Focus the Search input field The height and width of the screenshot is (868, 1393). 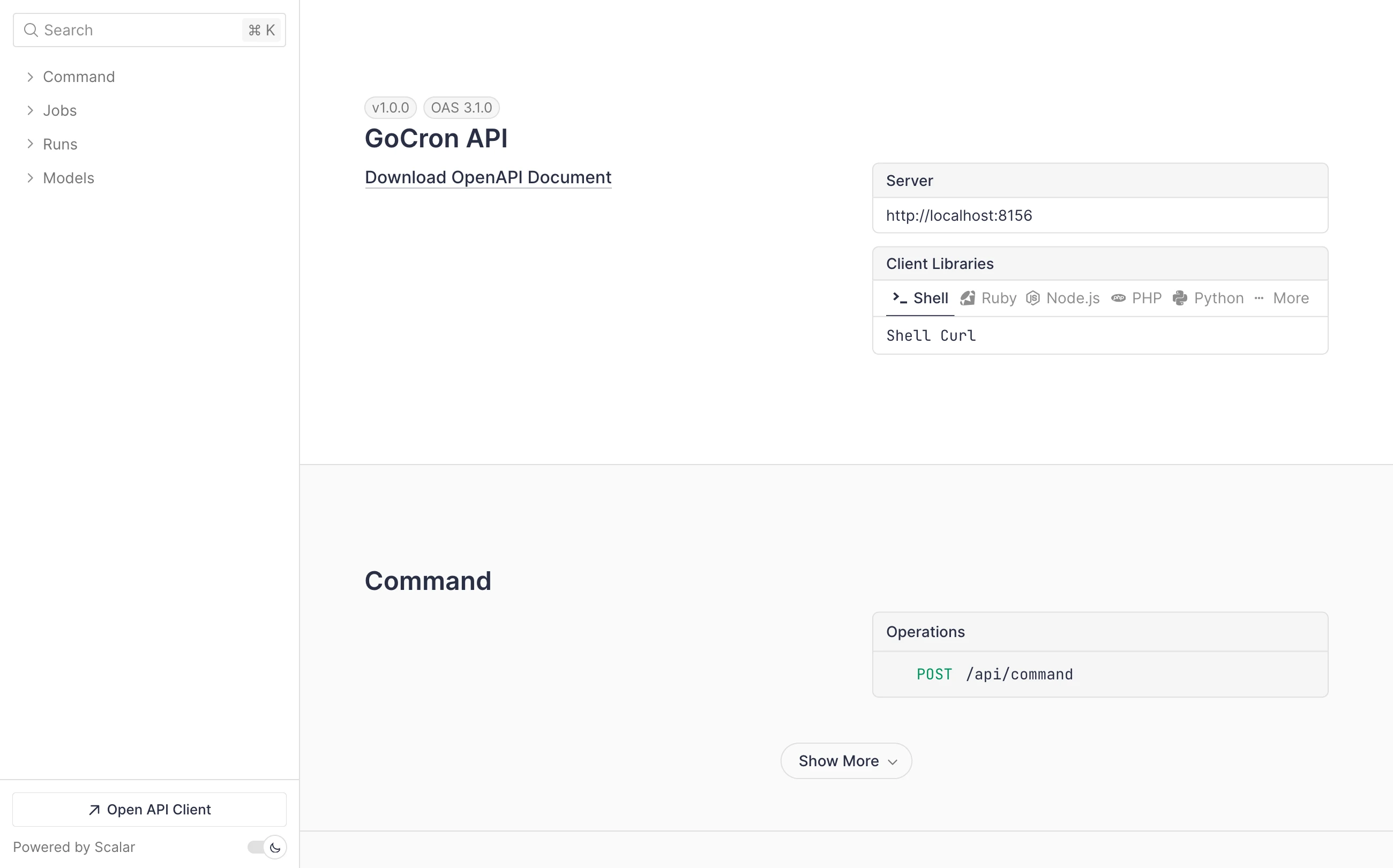[138, 30]
